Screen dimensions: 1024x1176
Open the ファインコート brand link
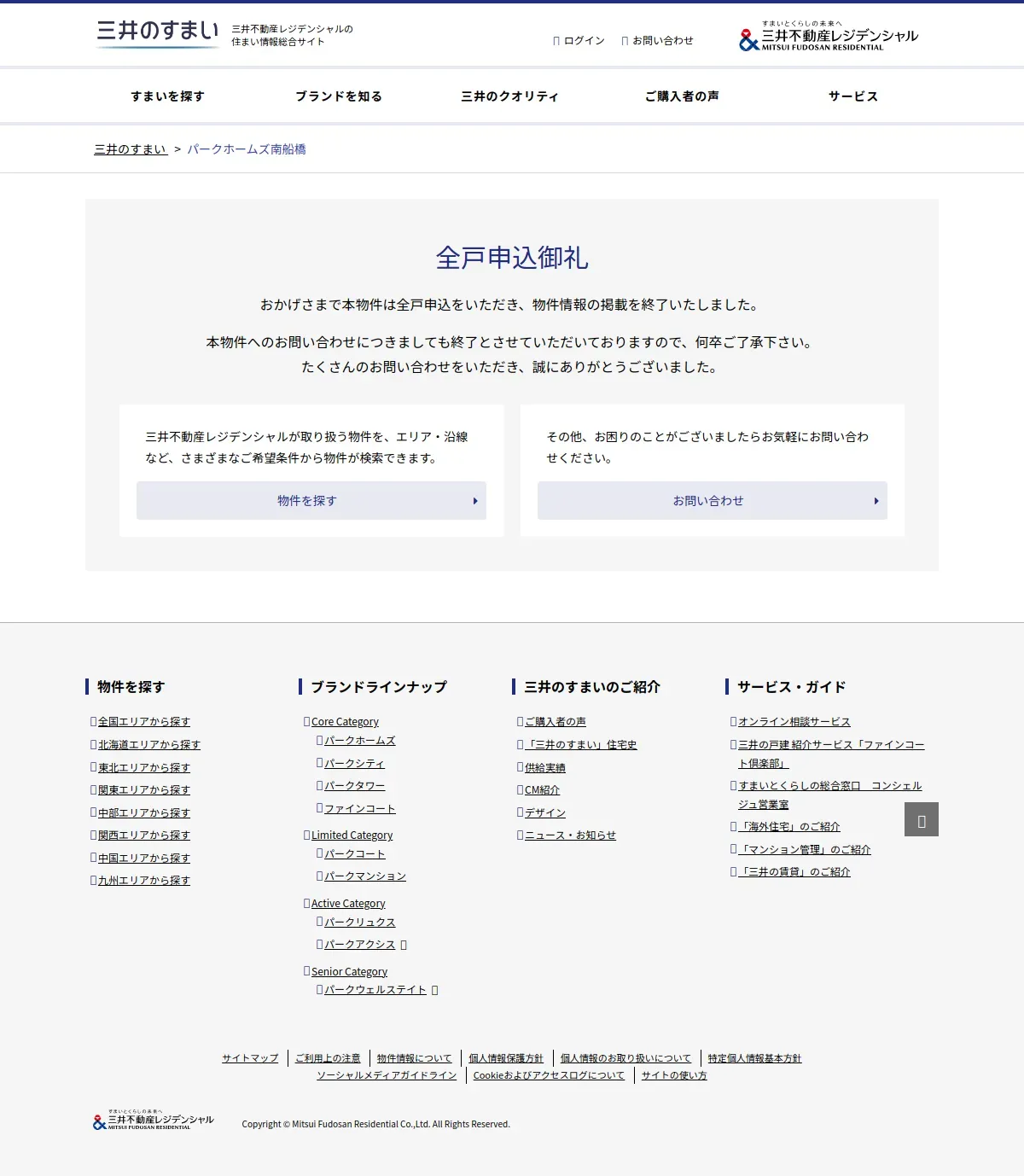click(359, 809)
